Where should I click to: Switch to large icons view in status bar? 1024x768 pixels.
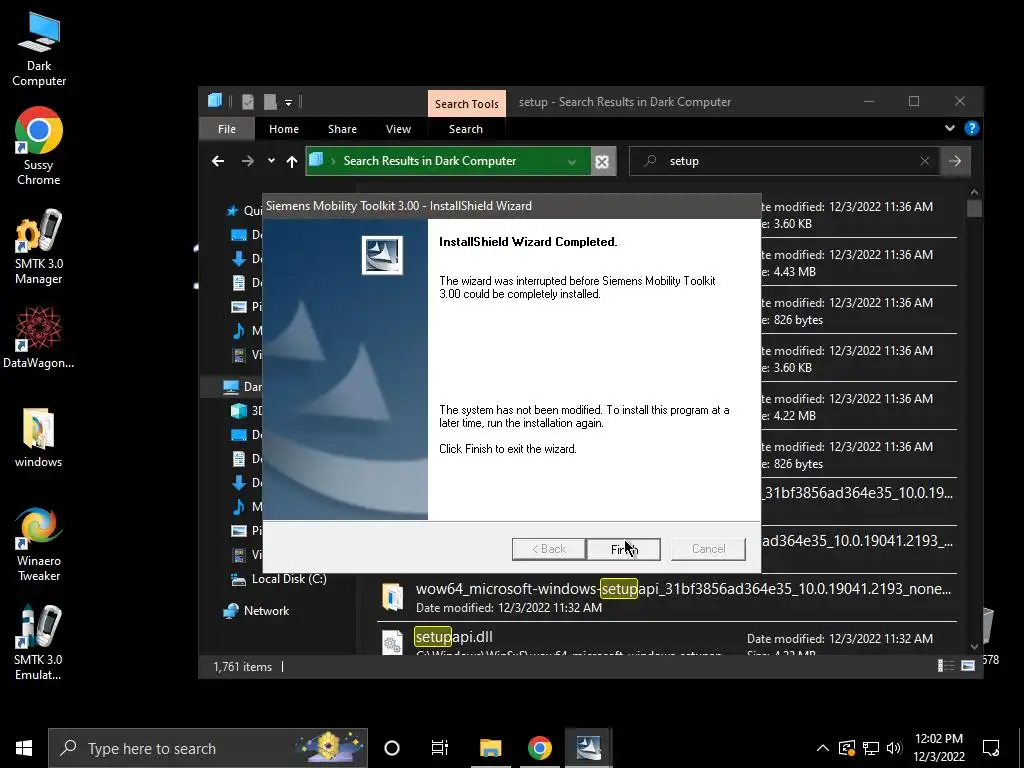tap(968, 665)
